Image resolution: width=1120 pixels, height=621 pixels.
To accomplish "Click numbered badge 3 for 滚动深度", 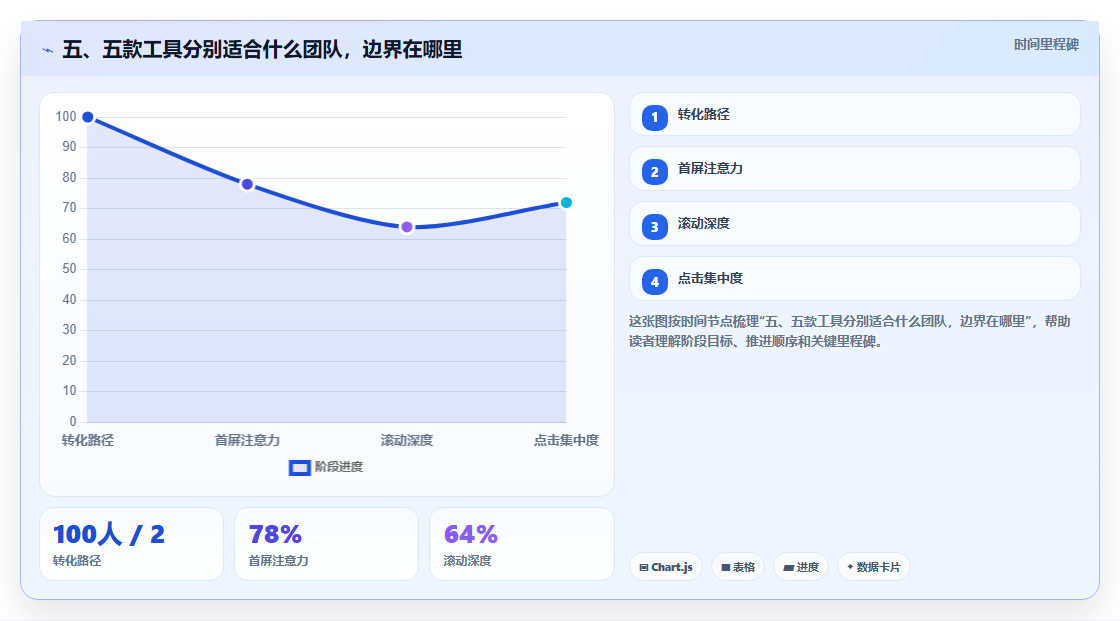I will coord(654,227).
